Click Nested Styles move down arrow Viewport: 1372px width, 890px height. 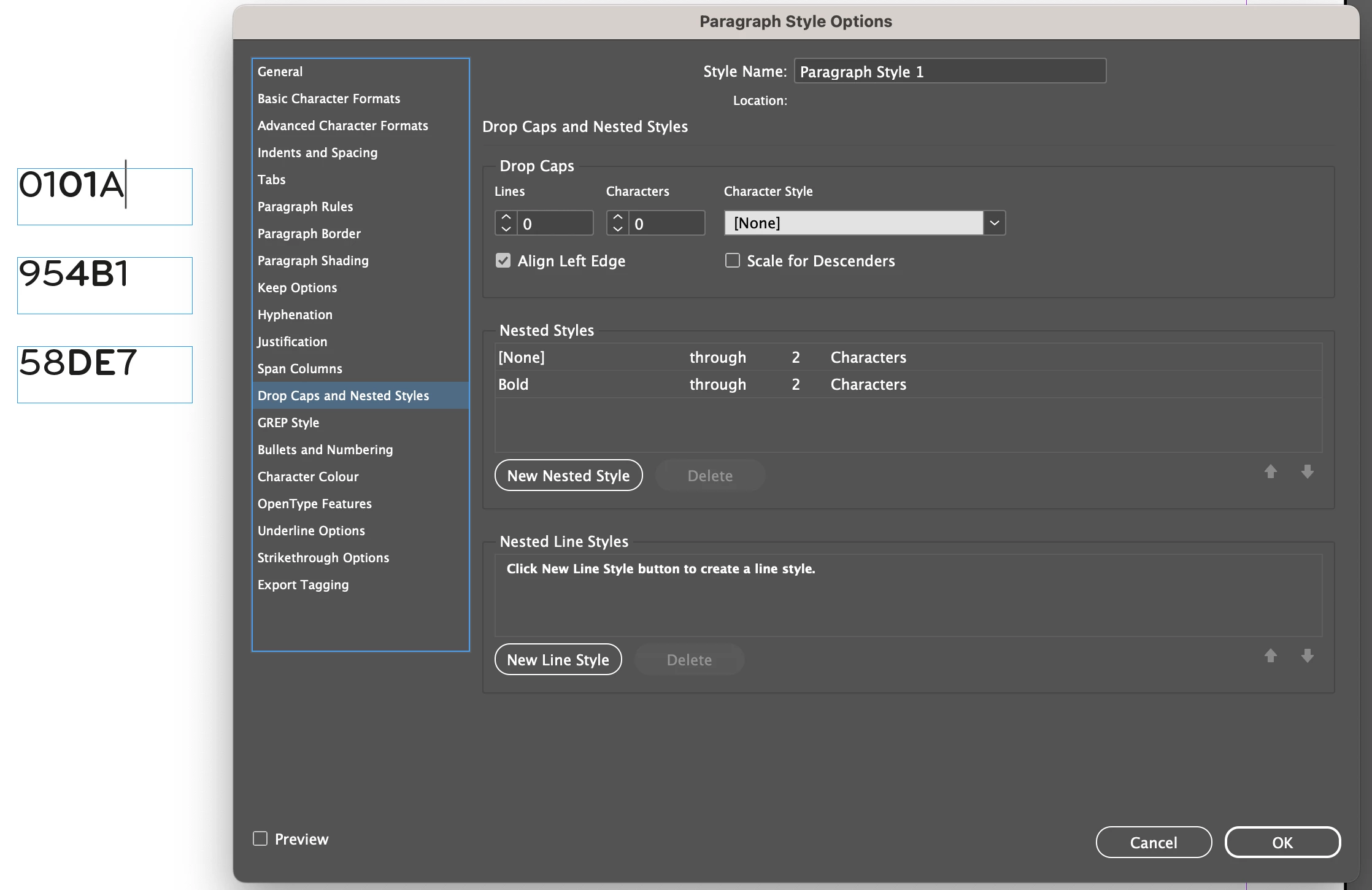tap(1307, 471)
